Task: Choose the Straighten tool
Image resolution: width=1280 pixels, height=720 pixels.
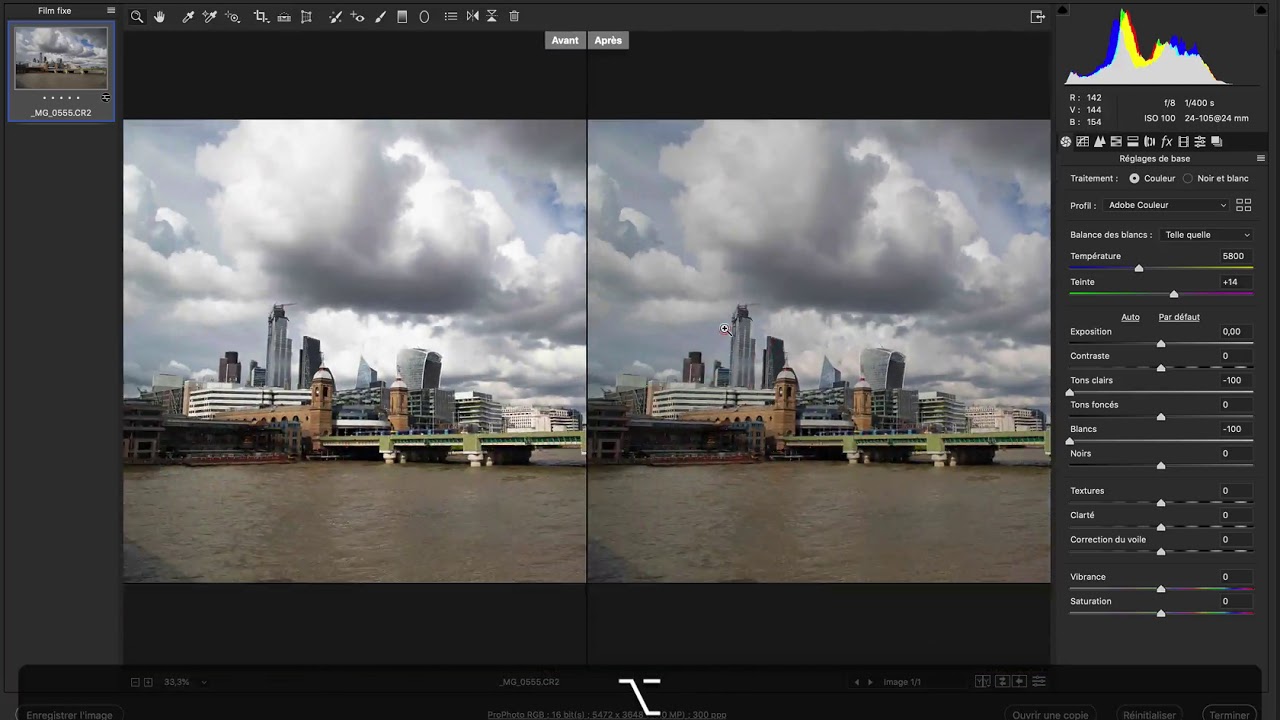Action: point(284,17)
